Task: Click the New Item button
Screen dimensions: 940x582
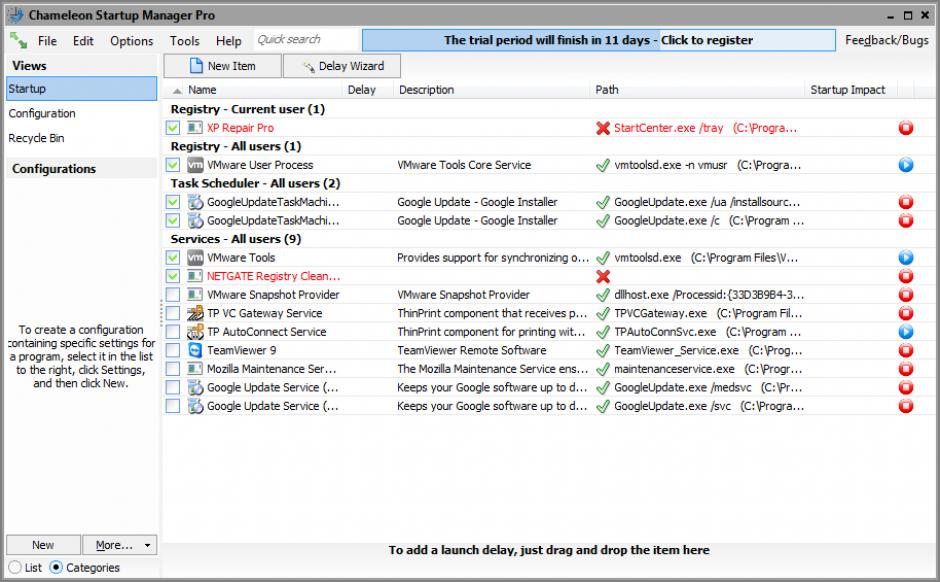Action: [x=222, y=66]
